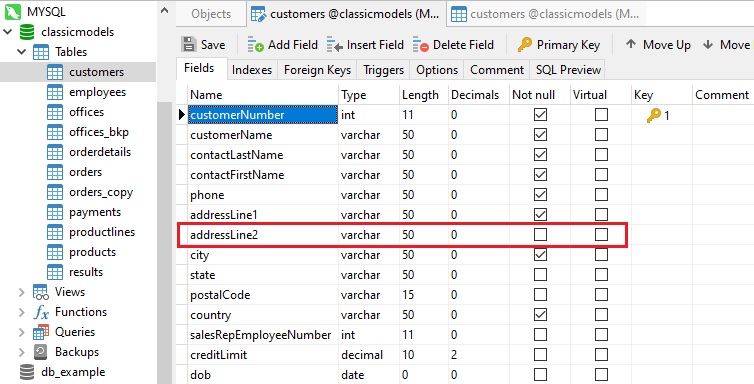Toggle Not null for state field

[540, 274]
